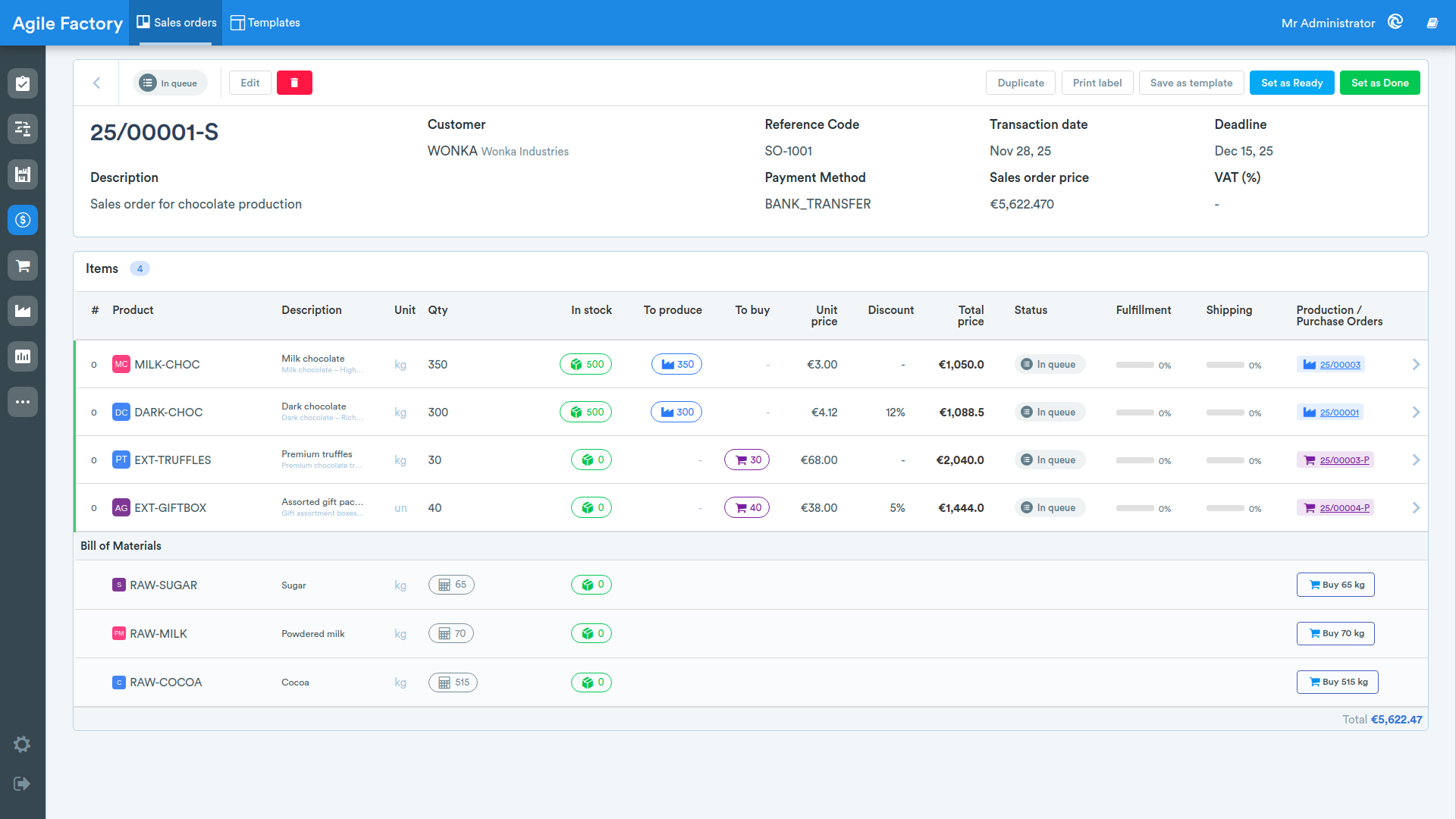Image resolution: width=1456 pixels, height=819 pixels.
Task: Click the Duplicate button
Action: [1021, 83]
